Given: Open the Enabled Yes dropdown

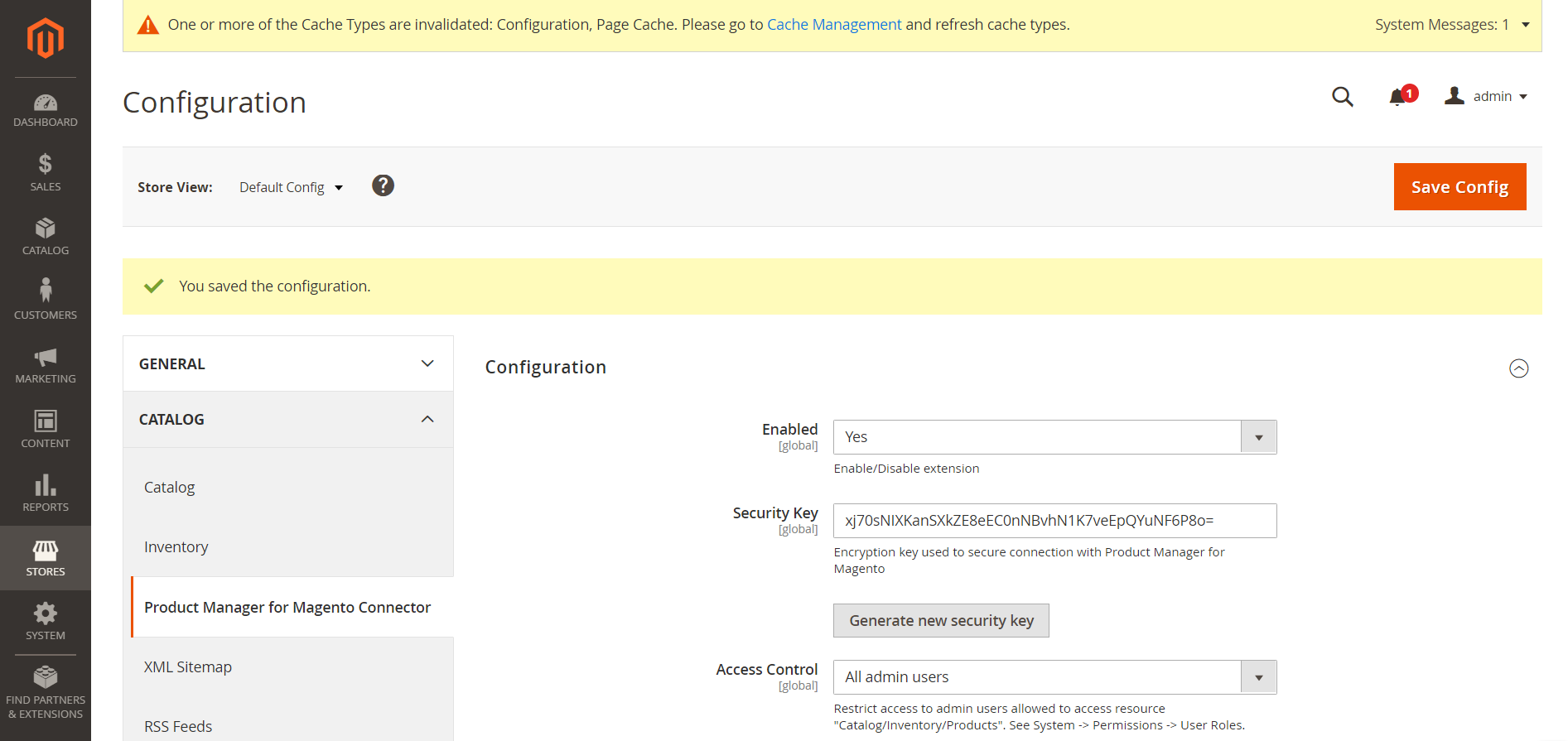Looking at the screenshot, I should point(1054,437).
